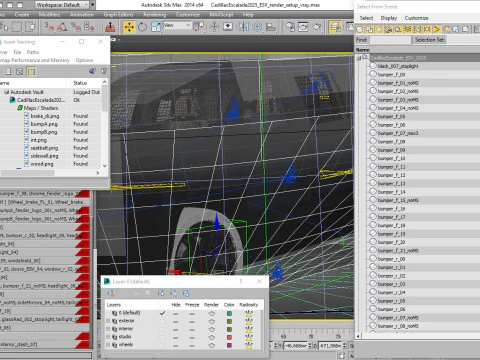Open the Rendering menu

point(155,15)
